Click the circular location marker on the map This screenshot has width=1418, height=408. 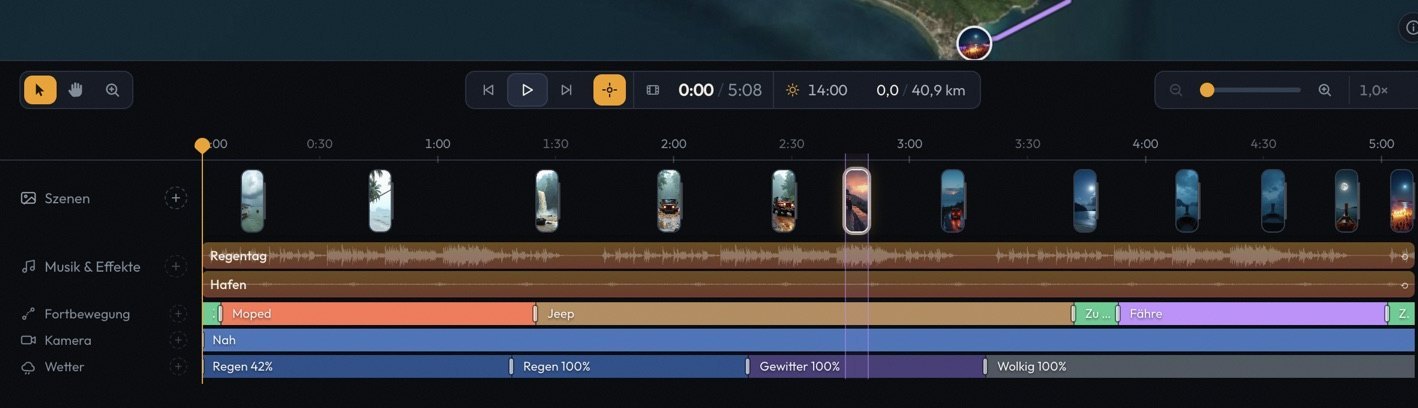(x=974, y=43)
